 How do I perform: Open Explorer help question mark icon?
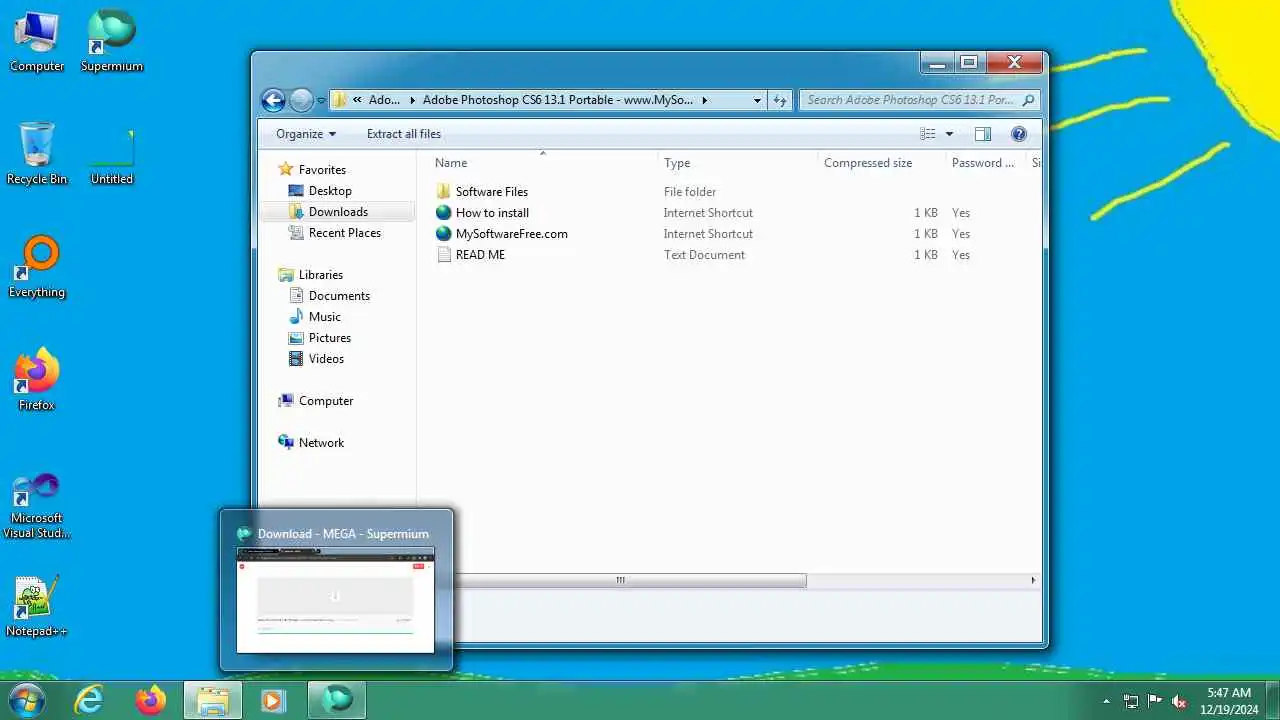pos(1019,134)
